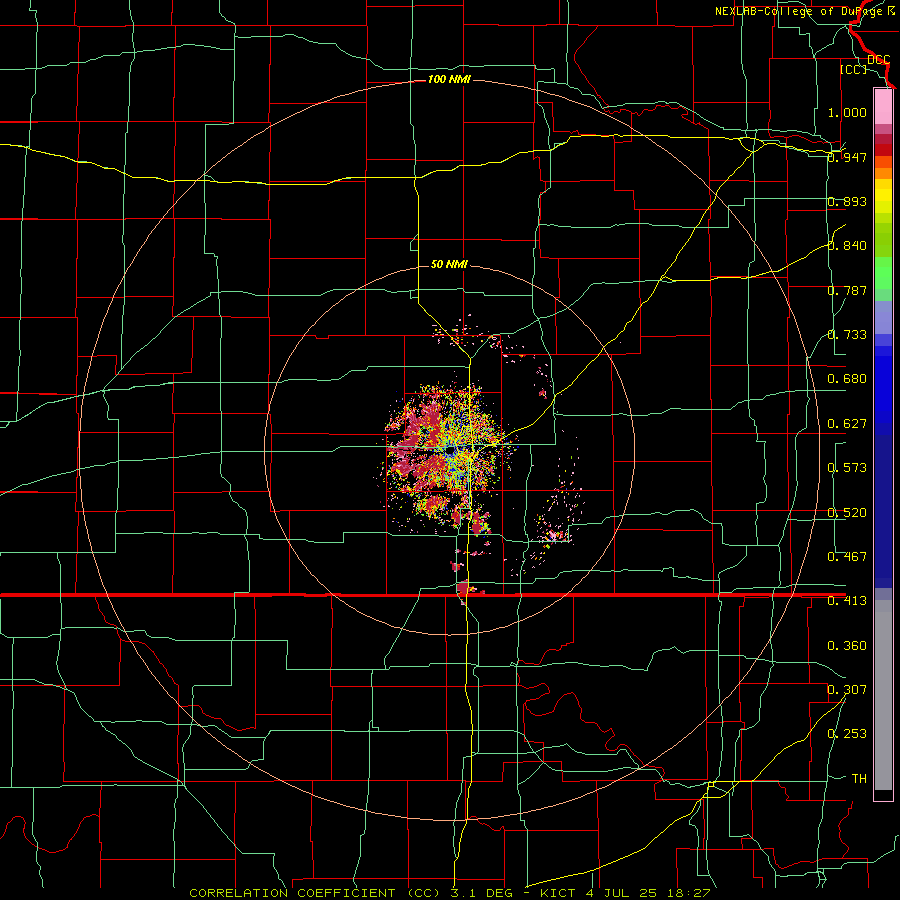900x900 pixels.
Task: Select the 0.680 legend value
Action: 847,379
